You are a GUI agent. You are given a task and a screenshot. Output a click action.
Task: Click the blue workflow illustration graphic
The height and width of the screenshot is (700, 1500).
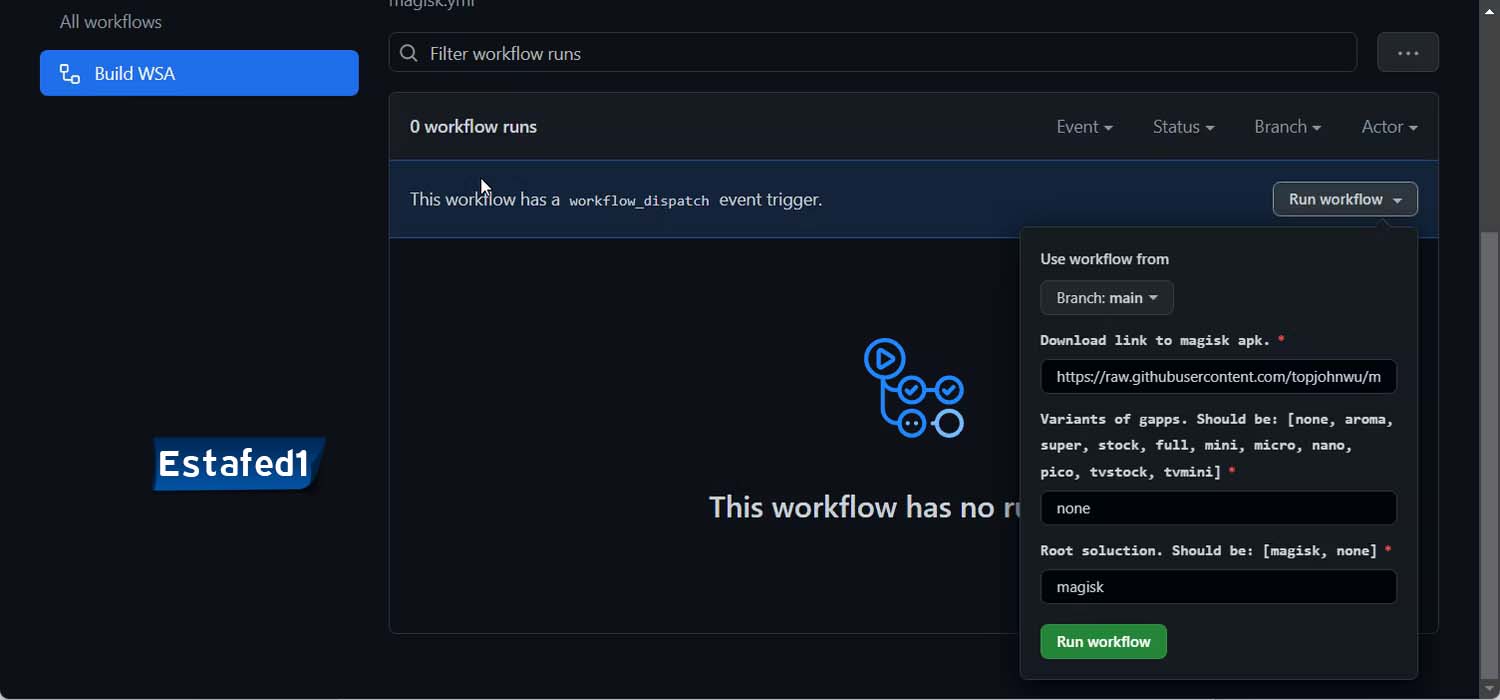[x=913, y=388]
